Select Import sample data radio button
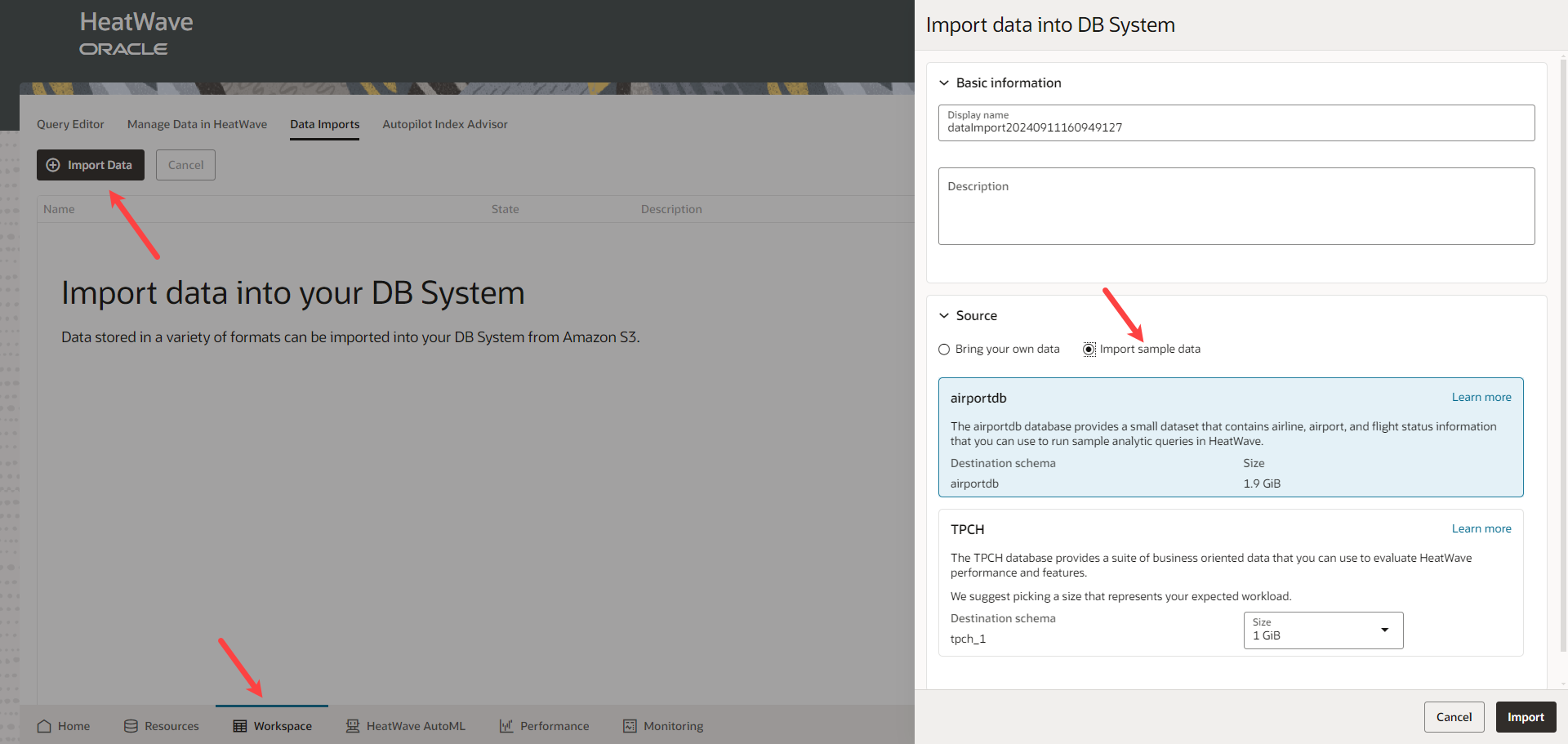The height and width of the screenshot is (744, 1568). 1089,350
